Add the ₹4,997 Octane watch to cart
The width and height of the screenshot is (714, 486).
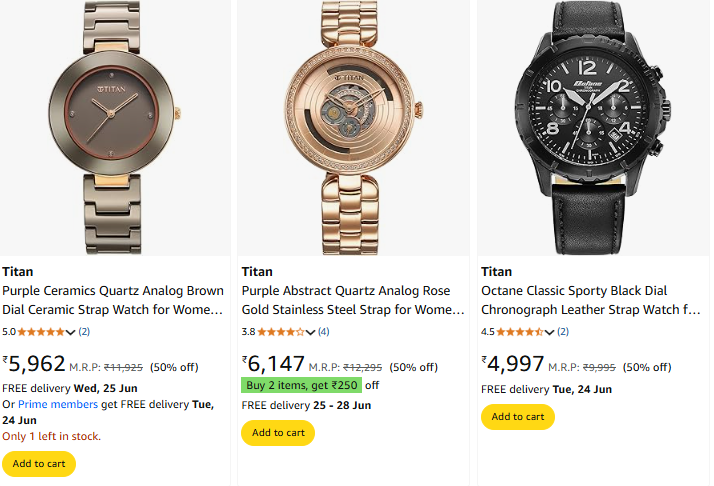(517, 417)
